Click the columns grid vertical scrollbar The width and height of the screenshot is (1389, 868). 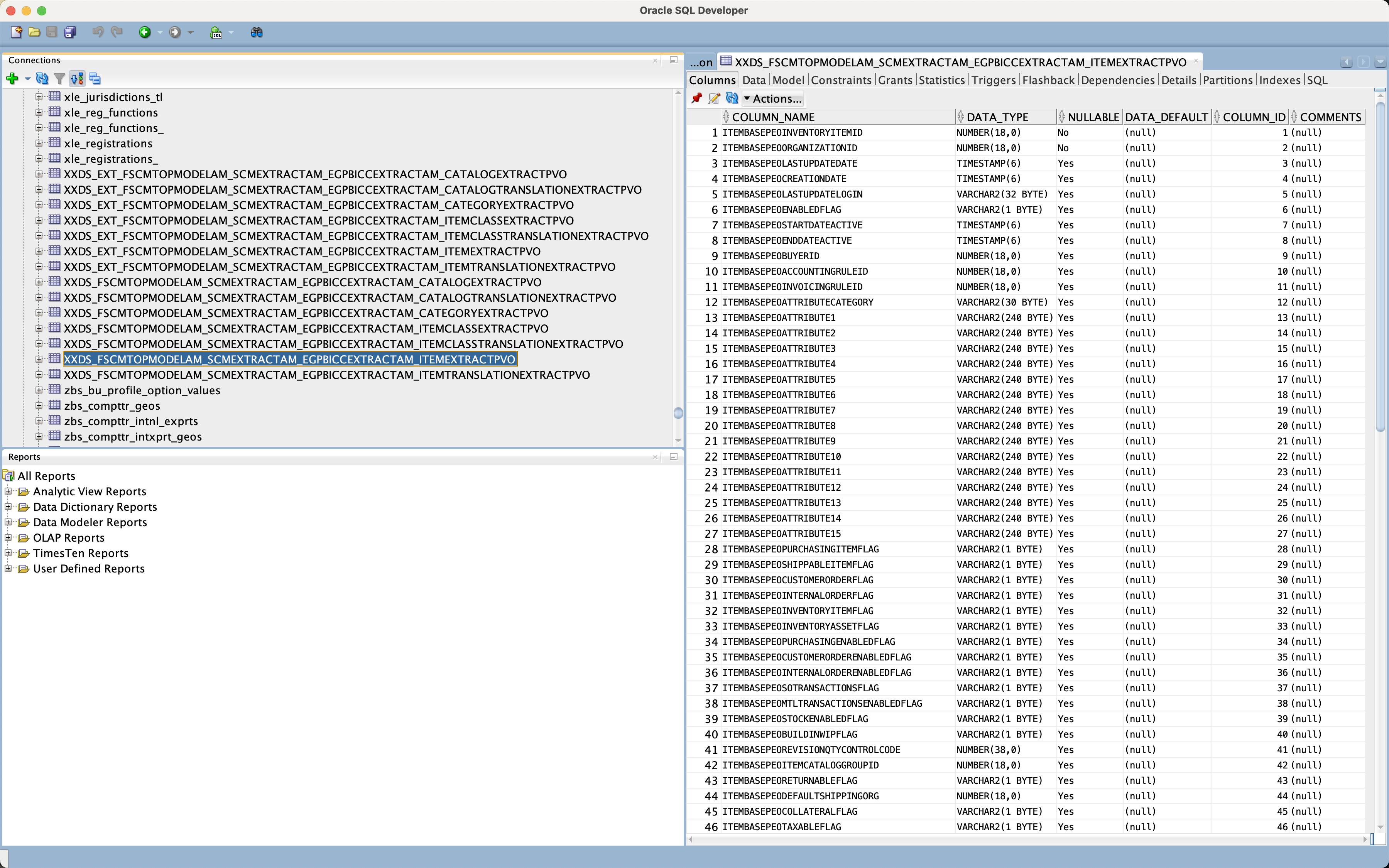point(1380,264)
